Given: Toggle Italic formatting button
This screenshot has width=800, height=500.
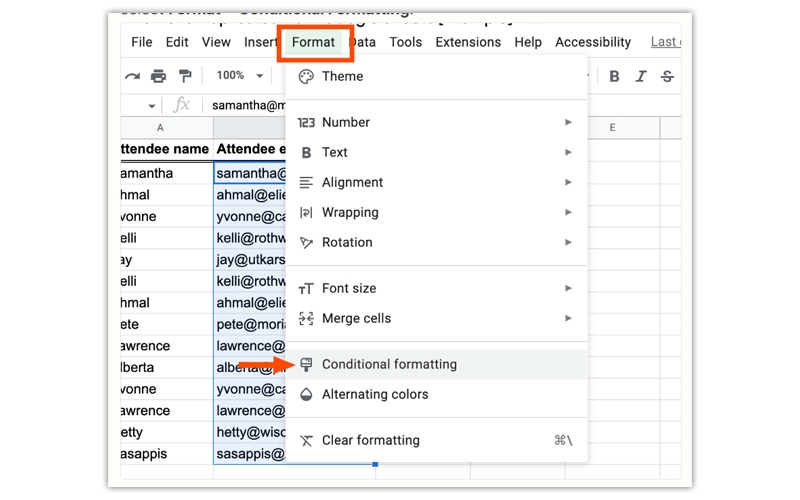Looking at the screenshot, I should coord(641,76).
